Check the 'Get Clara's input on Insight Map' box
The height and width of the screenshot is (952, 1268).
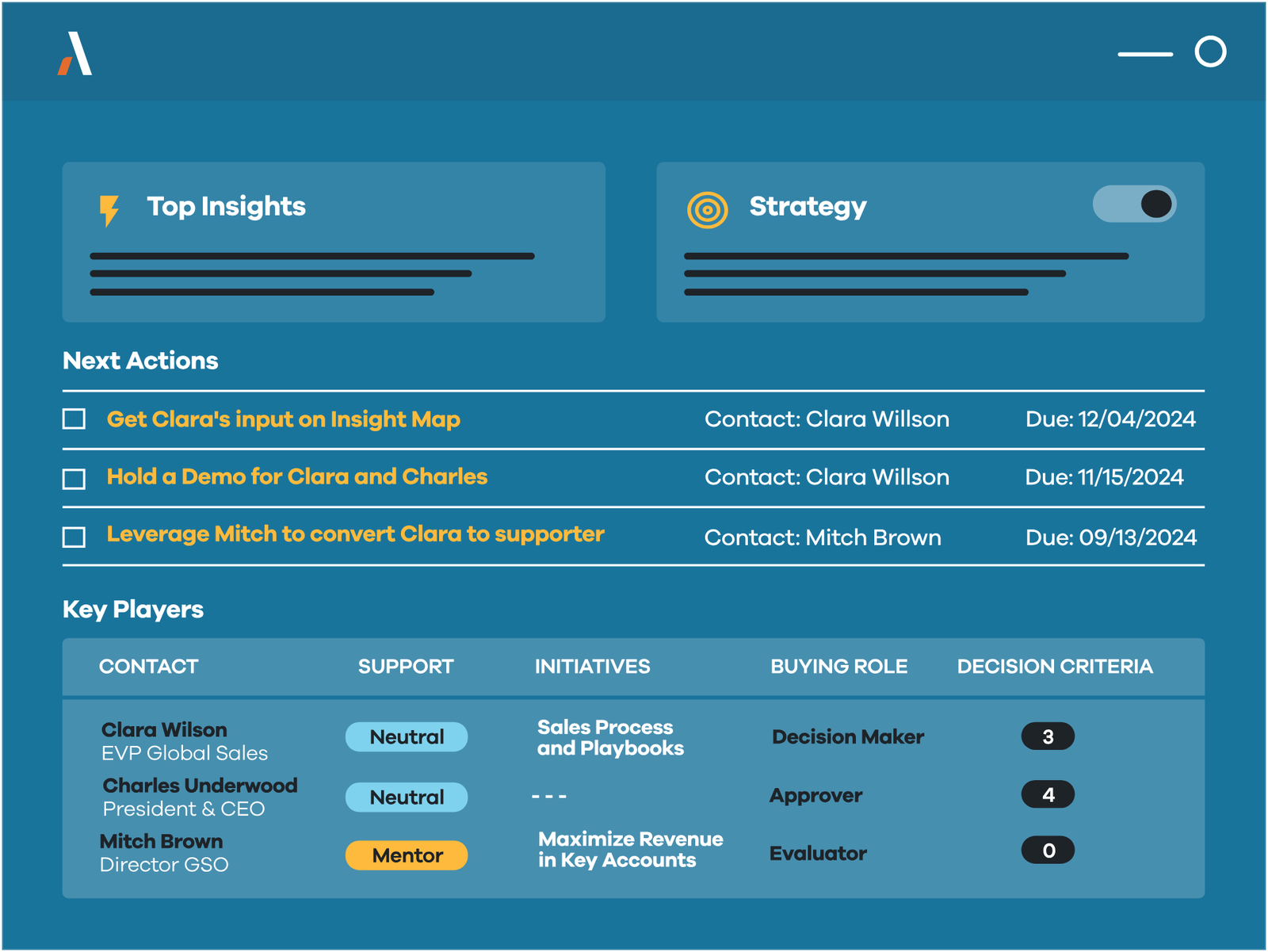[74, 419]
